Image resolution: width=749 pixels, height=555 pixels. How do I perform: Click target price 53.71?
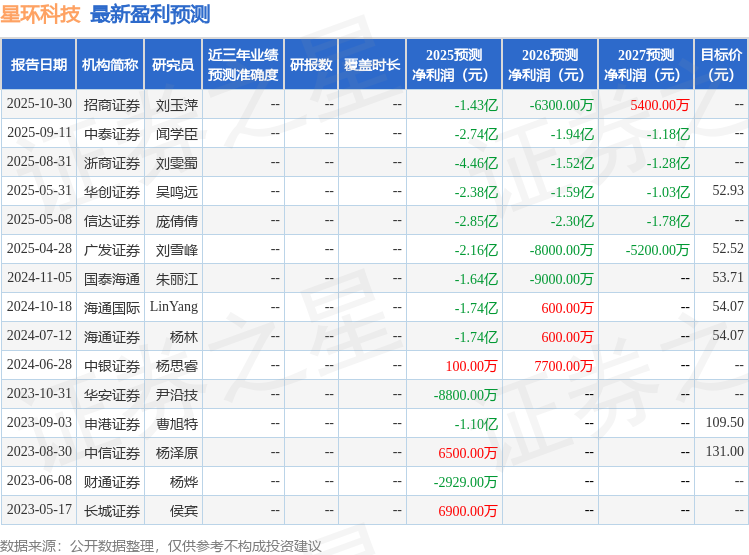(728, 278)
